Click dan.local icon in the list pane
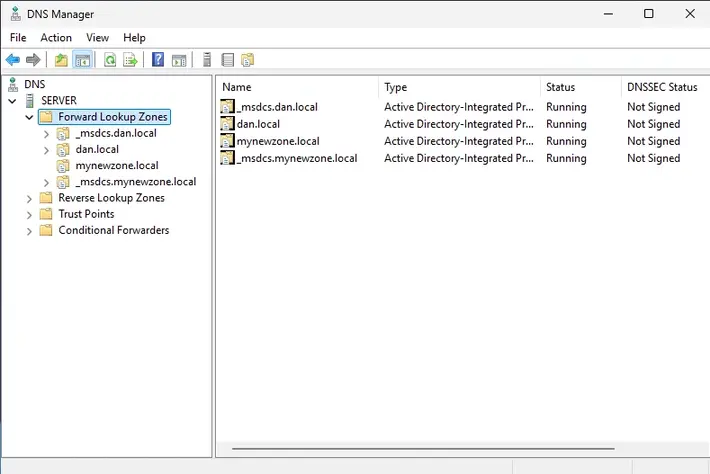The height and width of the screenshot is (474, 710). coord(227,124)
